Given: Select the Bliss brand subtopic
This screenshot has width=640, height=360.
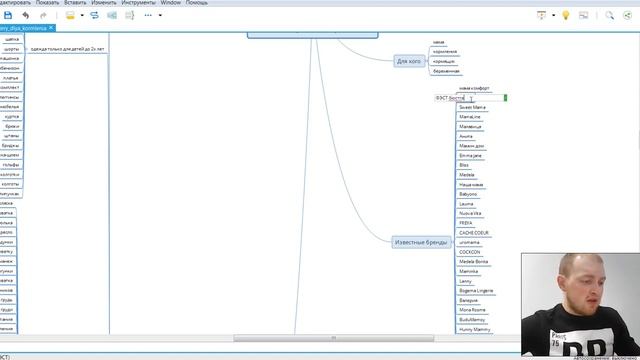Looking at the screenshot, I should (x=464, y=165).
